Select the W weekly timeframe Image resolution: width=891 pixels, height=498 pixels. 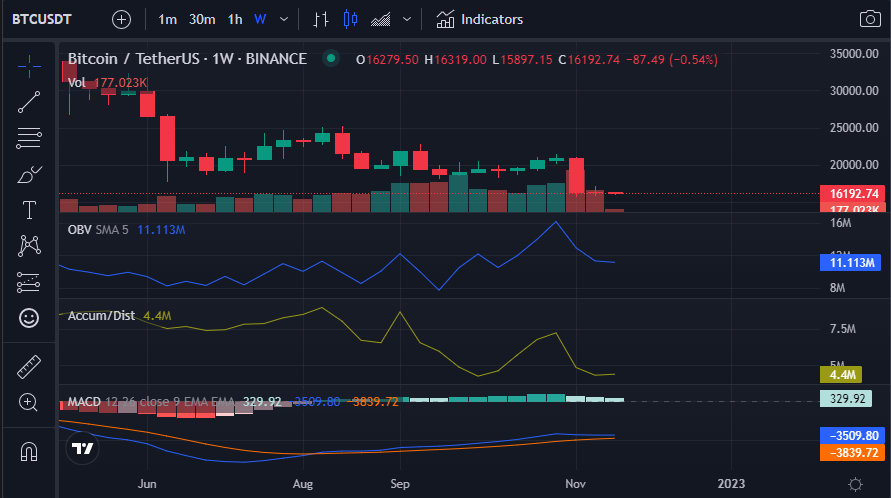click(x=260, y=20)
